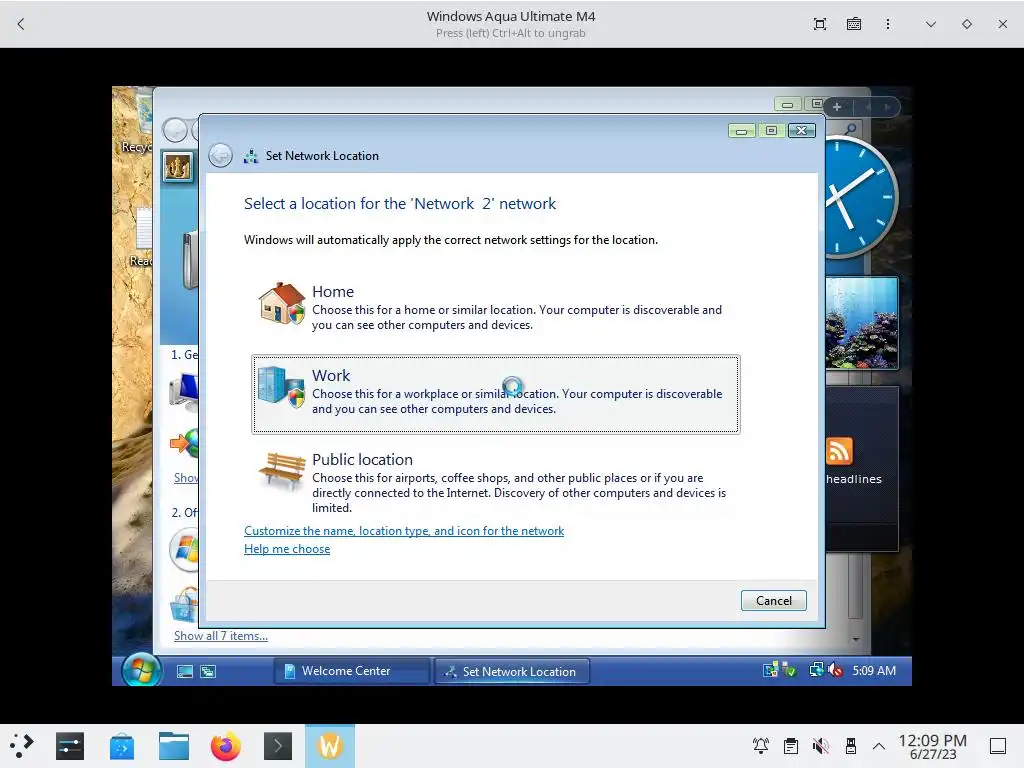Open the Dolphin file manager
The width and height of the screenshot is (1024, 768).
[x=174, y=746]
